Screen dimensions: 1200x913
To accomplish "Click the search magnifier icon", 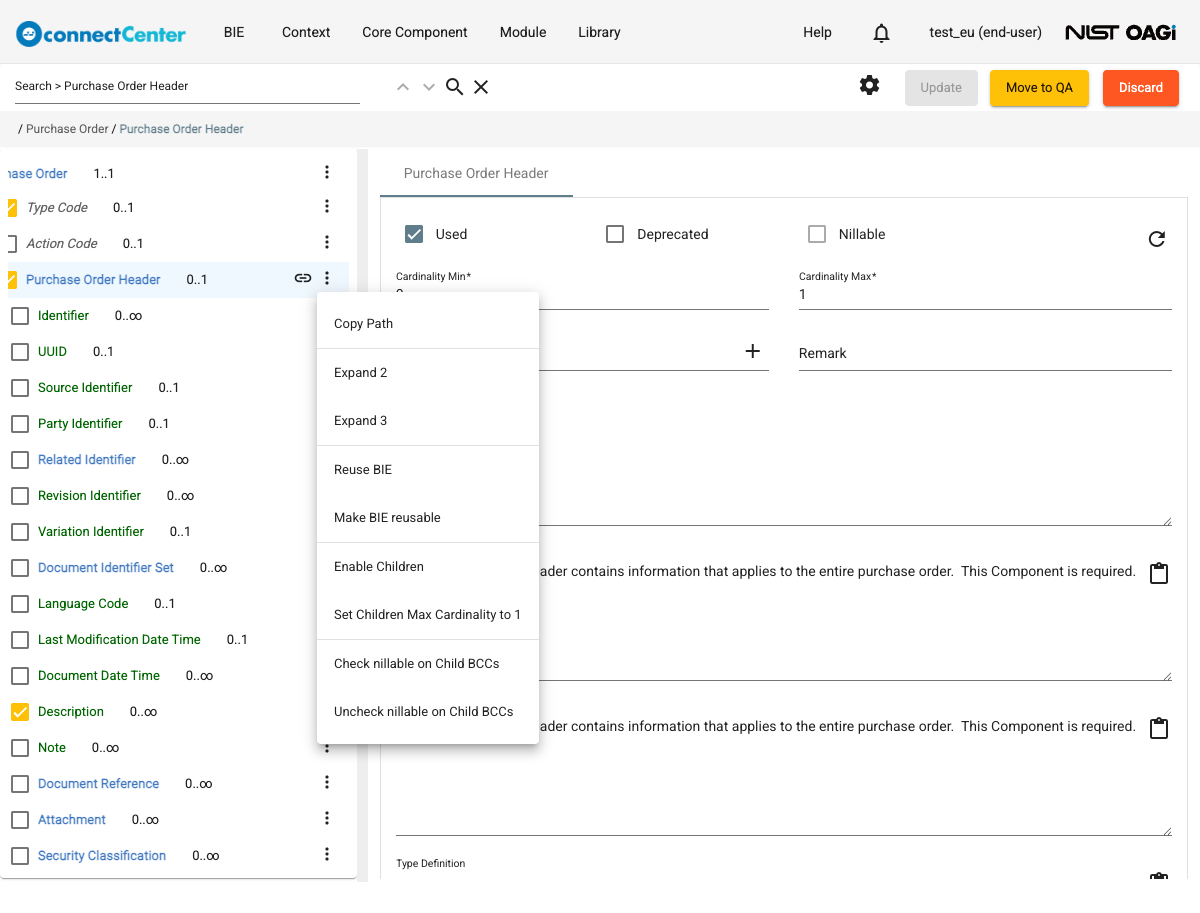I will pos(454,87).
